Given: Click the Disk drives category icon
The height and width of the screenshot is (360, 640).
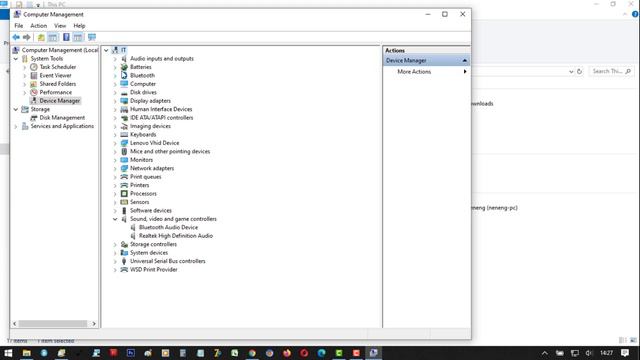Looking at the screenshot, I should tap(124, 92).
